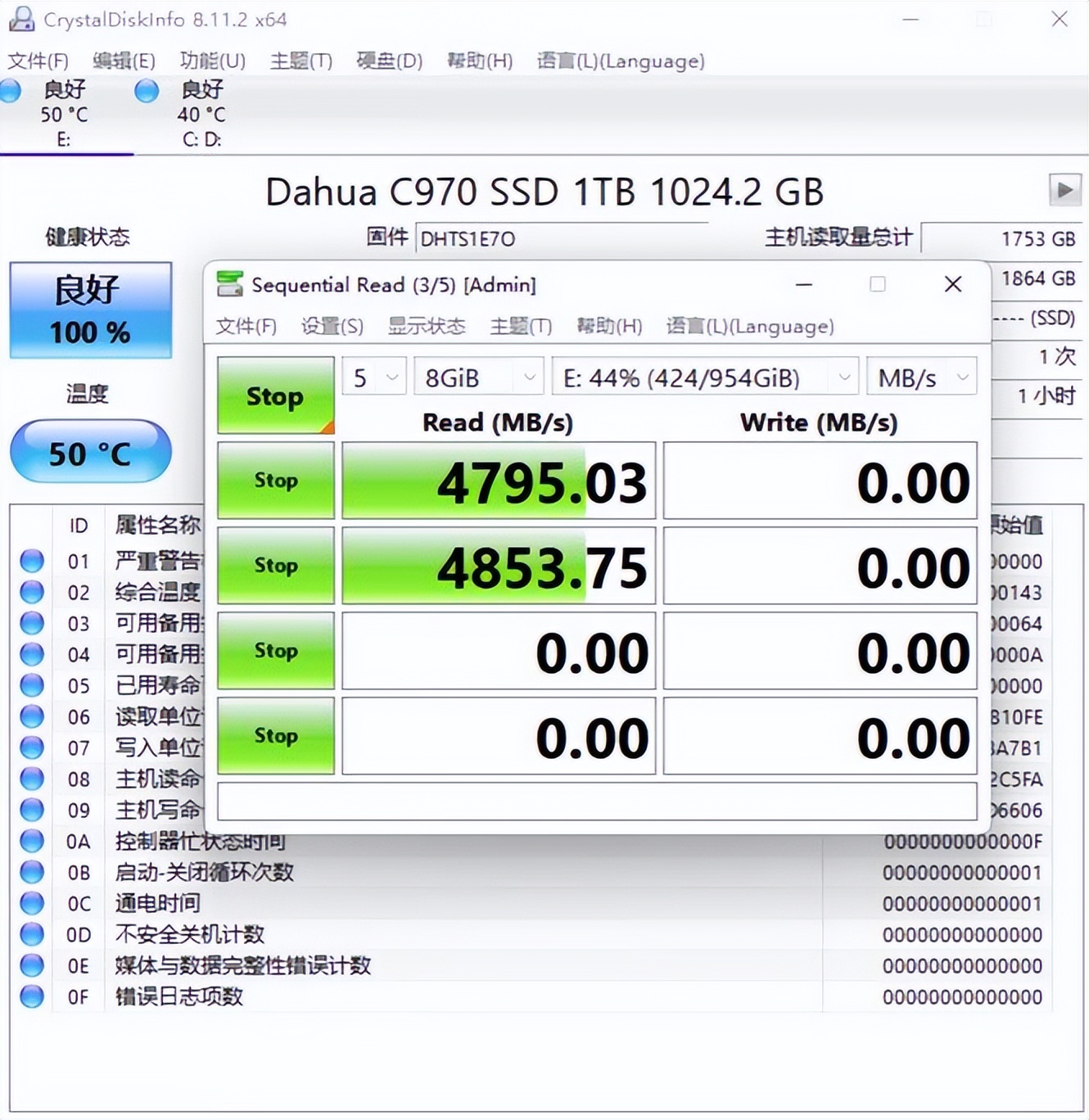Click the blue health indicator for drives C: D:
Screen dimensions: 1089x1120
(145, 92)
